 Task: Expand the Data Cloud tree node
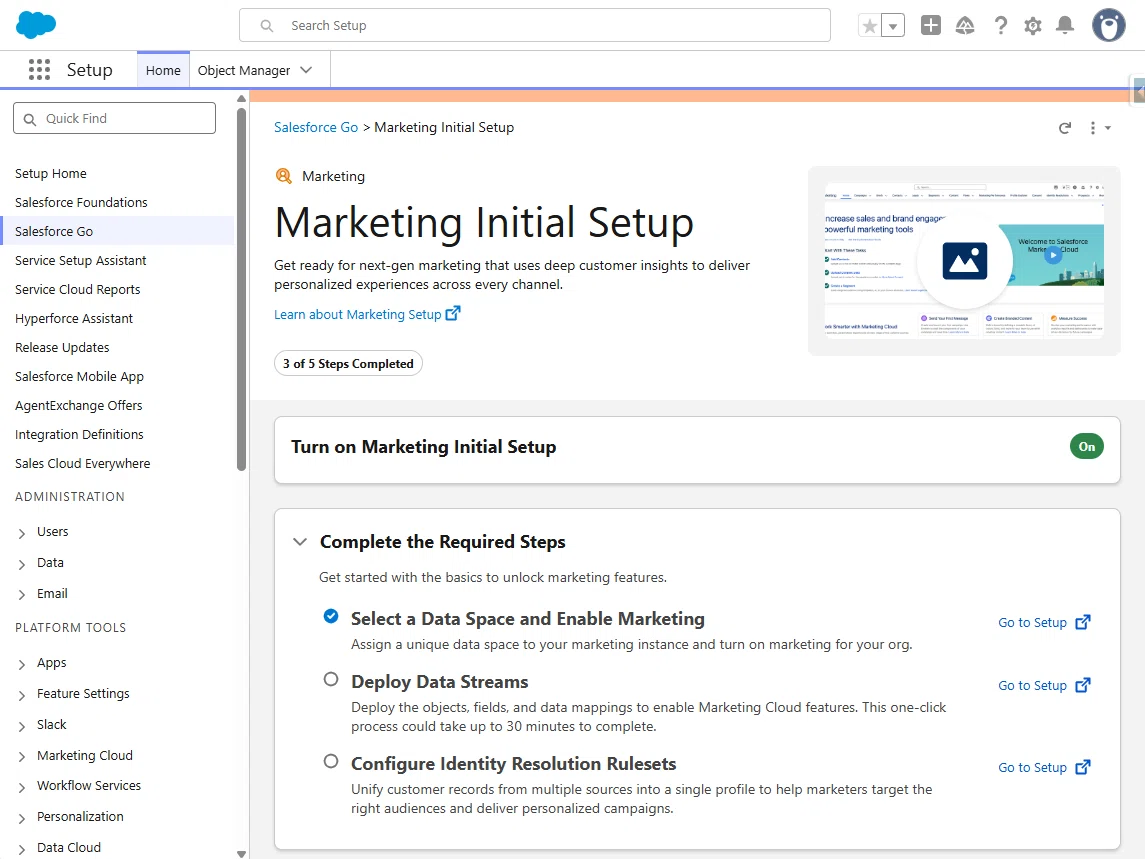click(x=22, y=849)
